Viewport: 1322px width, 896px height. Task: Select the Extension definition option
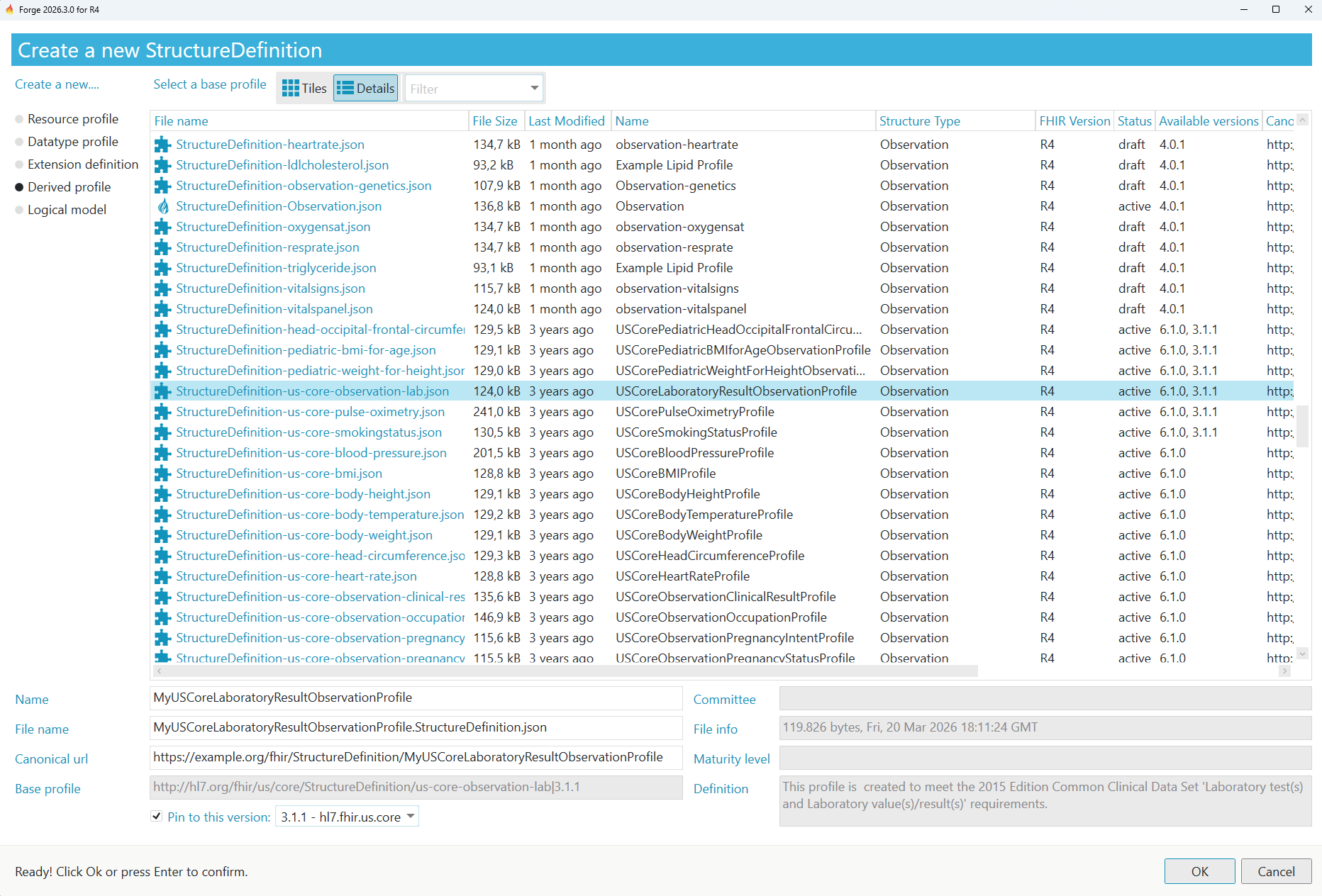[77, 164]
